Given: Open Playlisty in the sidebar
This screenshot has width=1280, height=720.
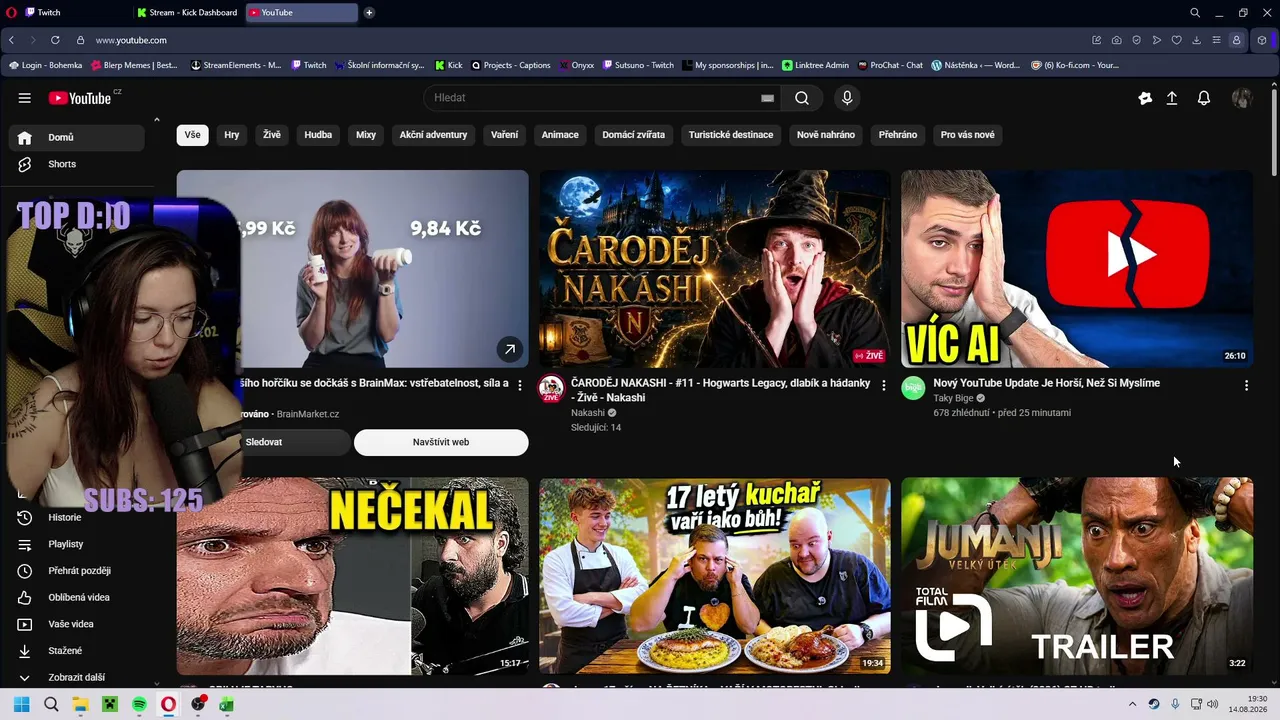Looking at the screenshot, I should 77,544.
